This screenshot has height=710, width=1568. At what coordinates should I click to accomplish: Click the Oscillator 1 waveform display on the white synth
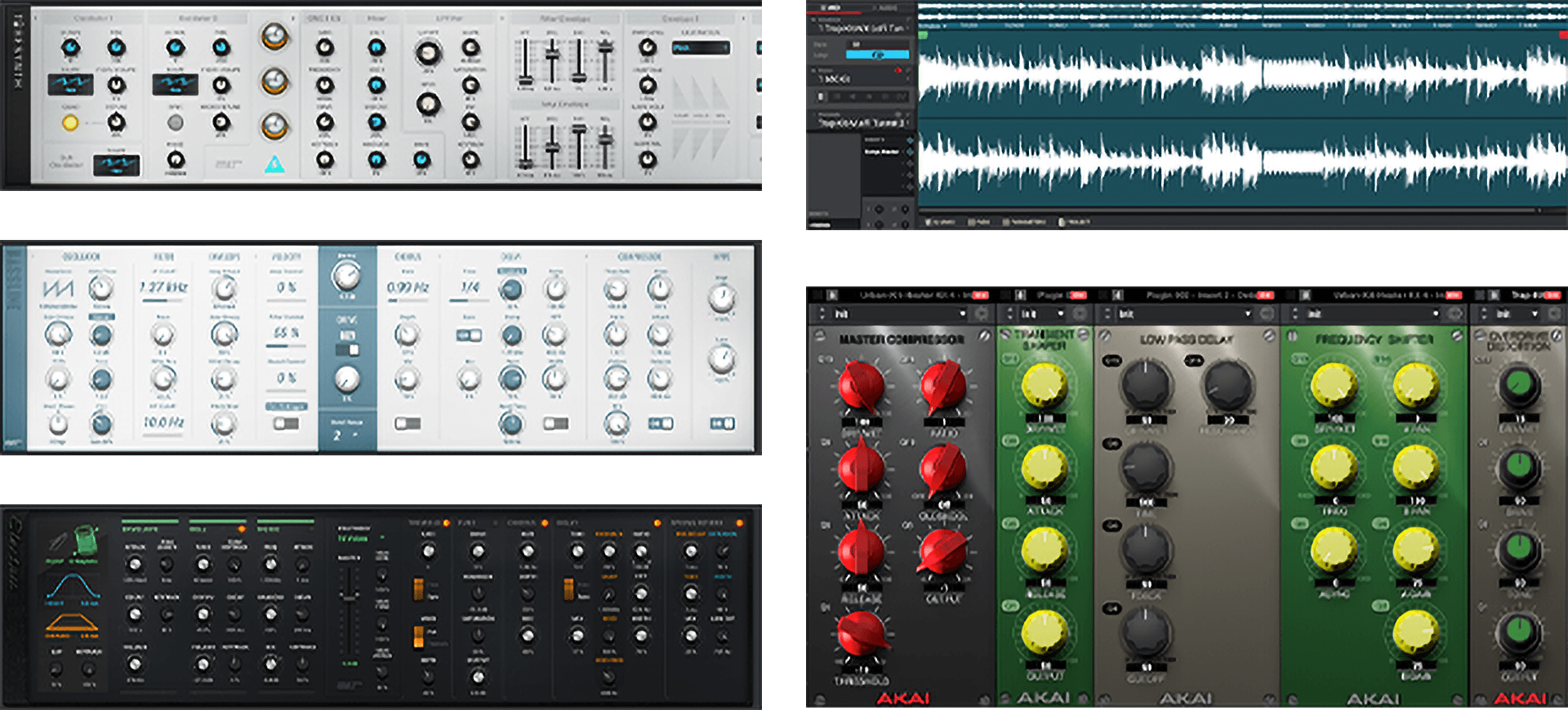pos(70,84)
